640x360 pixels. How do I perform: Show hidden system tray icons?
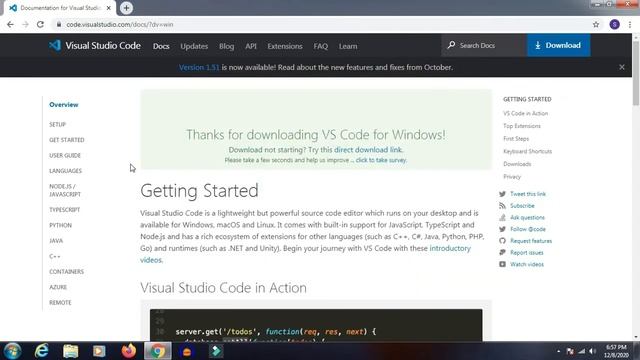[558, 351]
